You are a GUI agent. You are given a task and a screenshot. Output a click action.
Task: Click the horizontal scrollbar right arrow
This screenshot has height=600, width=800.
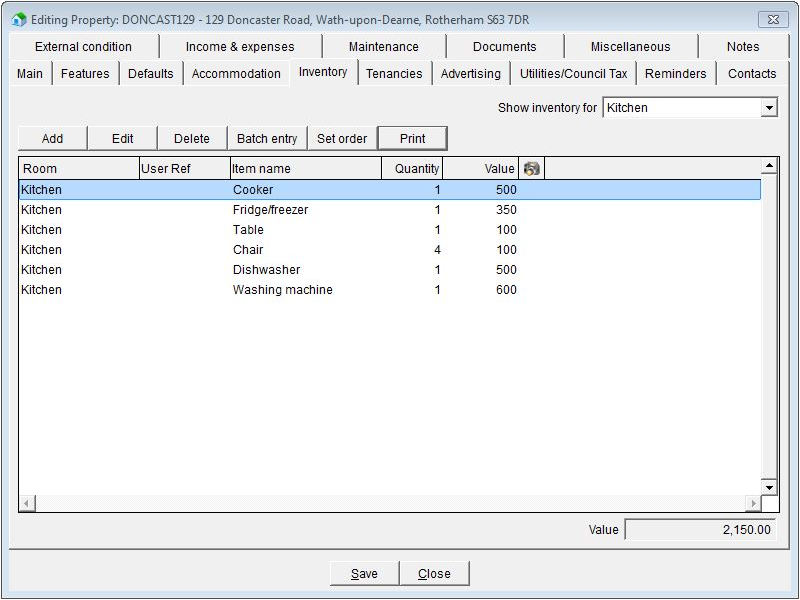(753, 504)
